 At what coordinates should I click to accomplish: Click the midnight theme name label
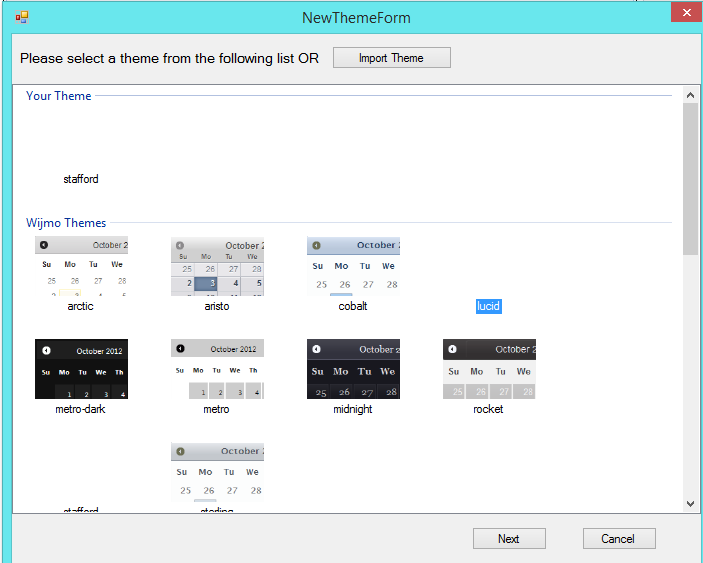coord(352,409)
